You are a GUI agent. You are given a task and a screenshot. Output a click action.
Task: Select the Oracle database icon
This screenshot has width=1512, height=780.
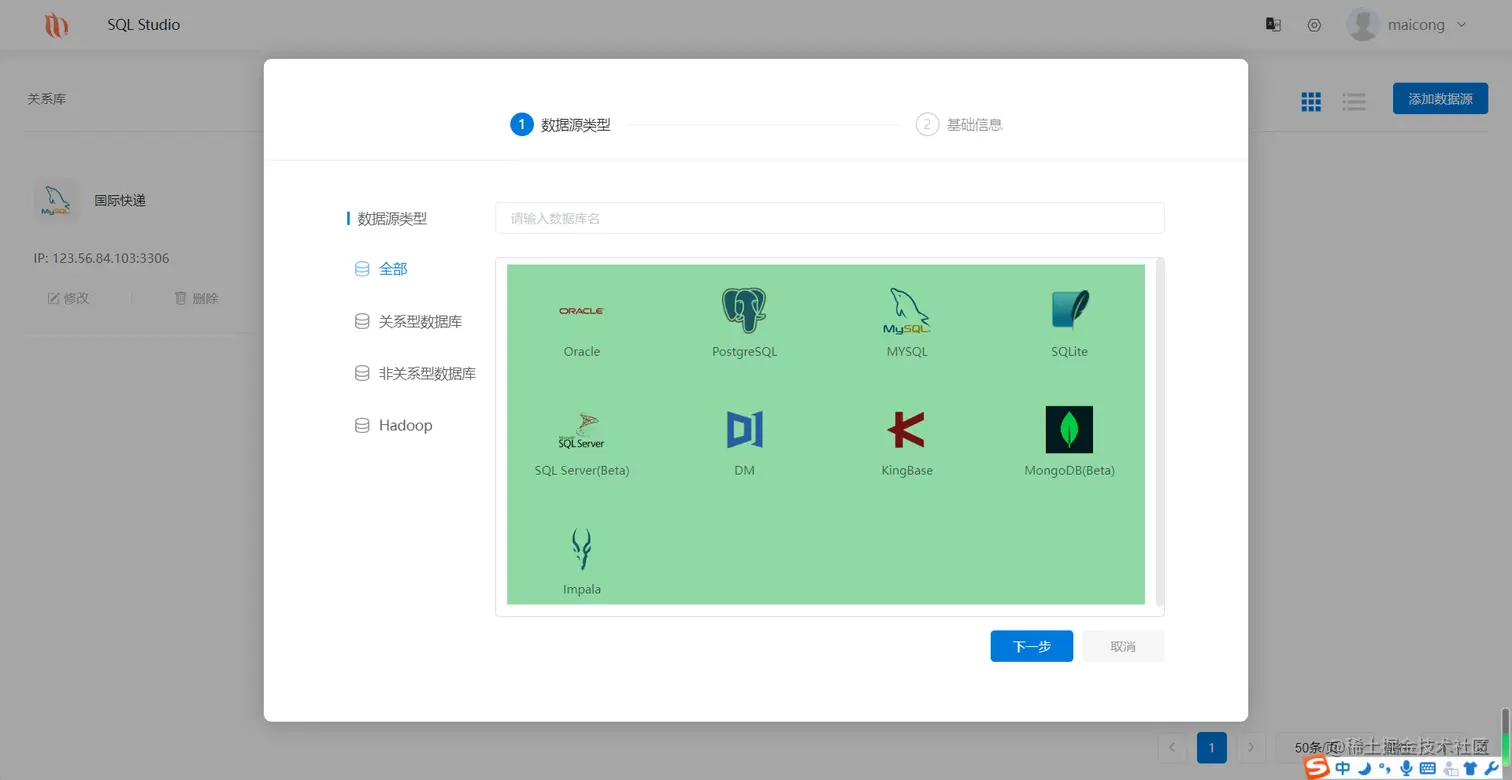pyautogui.click(x=581, y=311)
